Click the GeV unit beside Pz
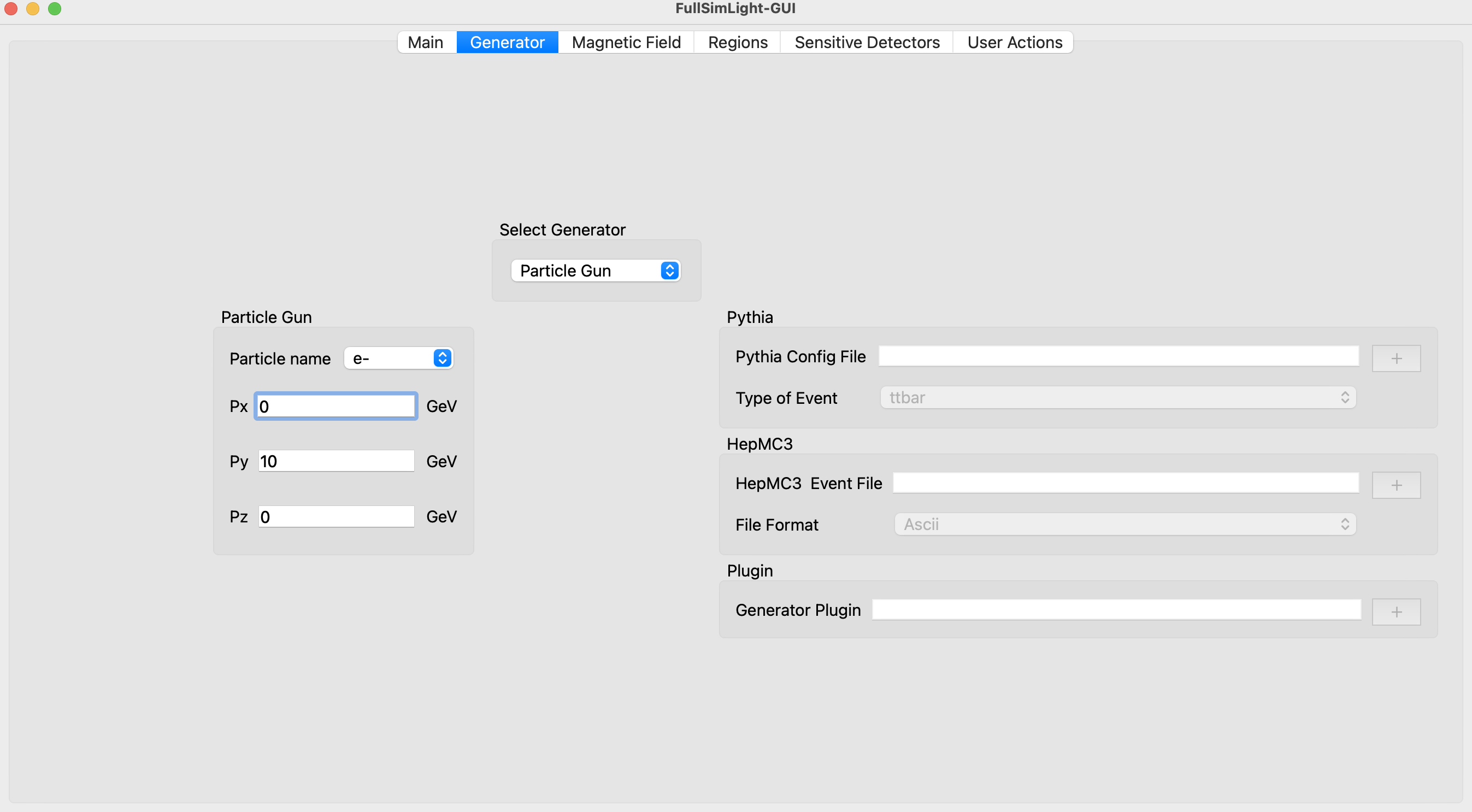Screen dimensions: 1472x812 pyautogui.click(x=441, y=516)
